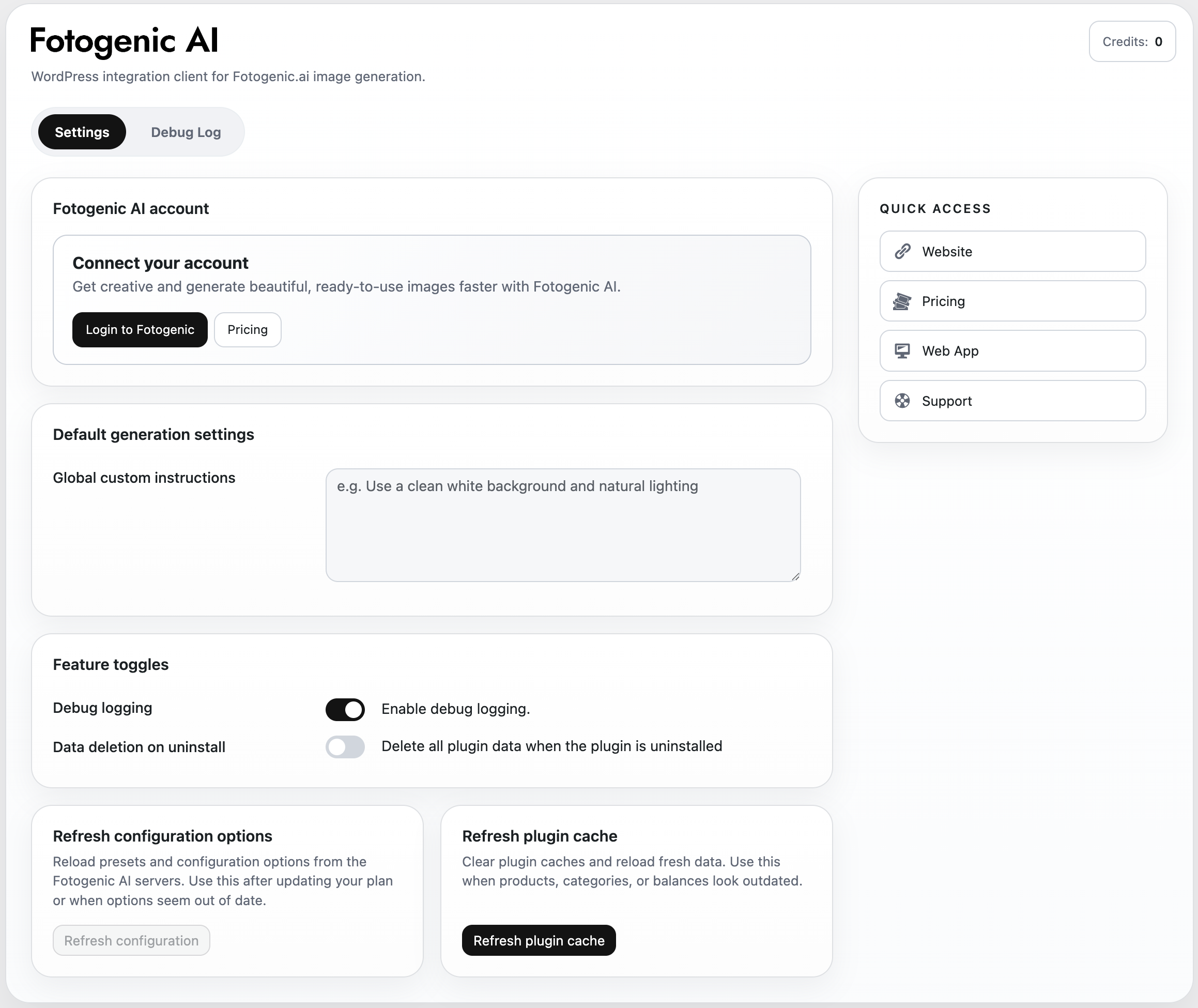Viewport: 1198px width, 1008px height.
Task: Click the Refresh configuration button
Action: point(131,941)
